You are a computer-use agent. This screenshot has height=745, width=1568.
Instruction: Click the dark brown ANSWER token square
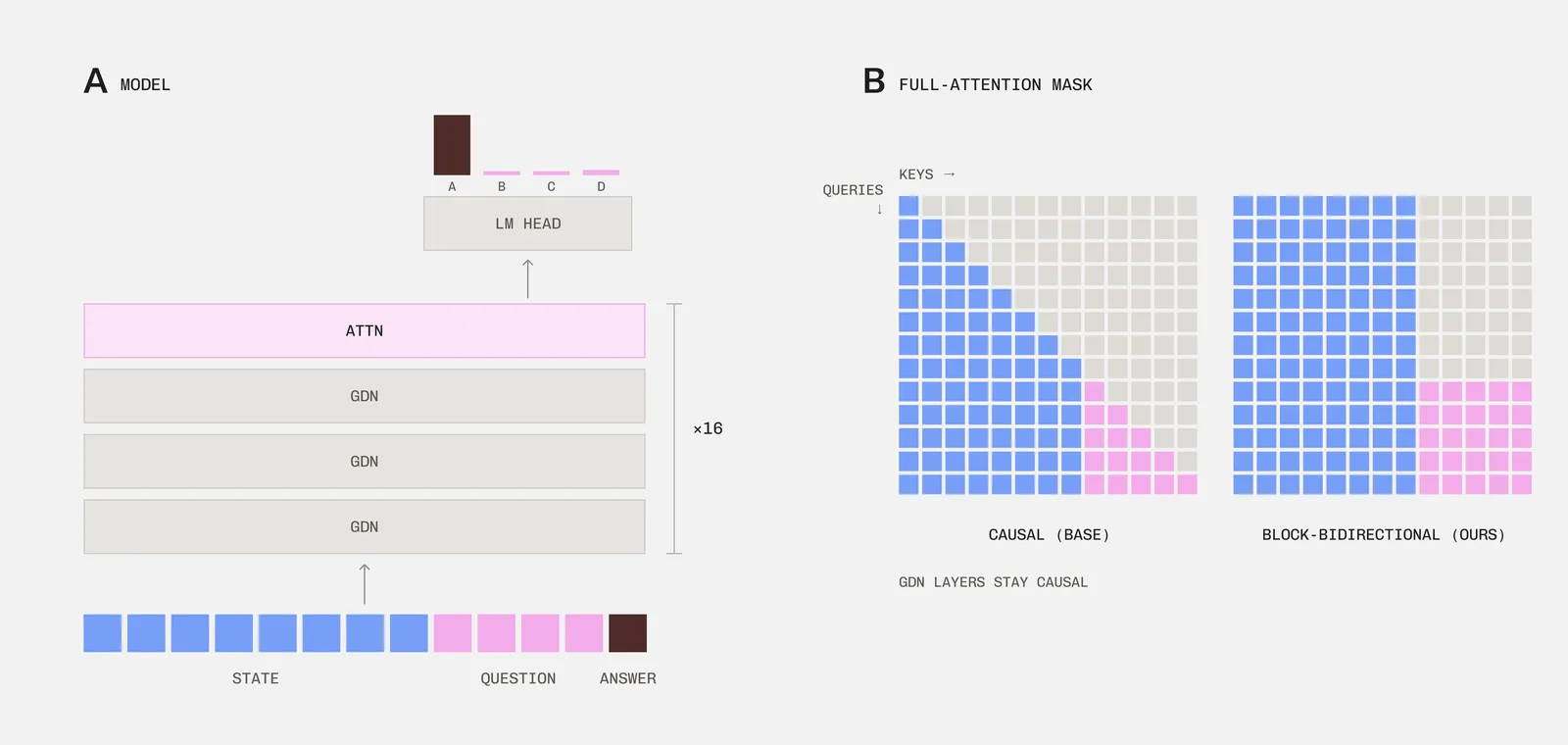tap(627, 633)
